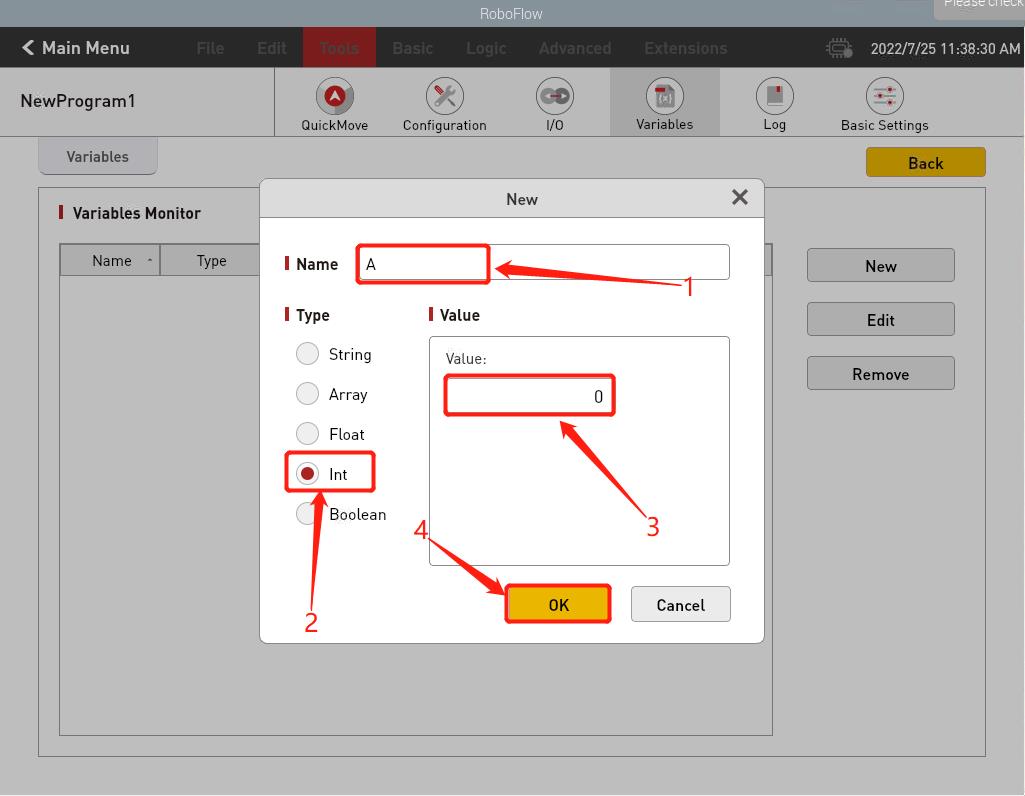This screenshot has width=1025, height=796.
Task: Open the I/O toolbar icon
Action: [x=554, y=97]
